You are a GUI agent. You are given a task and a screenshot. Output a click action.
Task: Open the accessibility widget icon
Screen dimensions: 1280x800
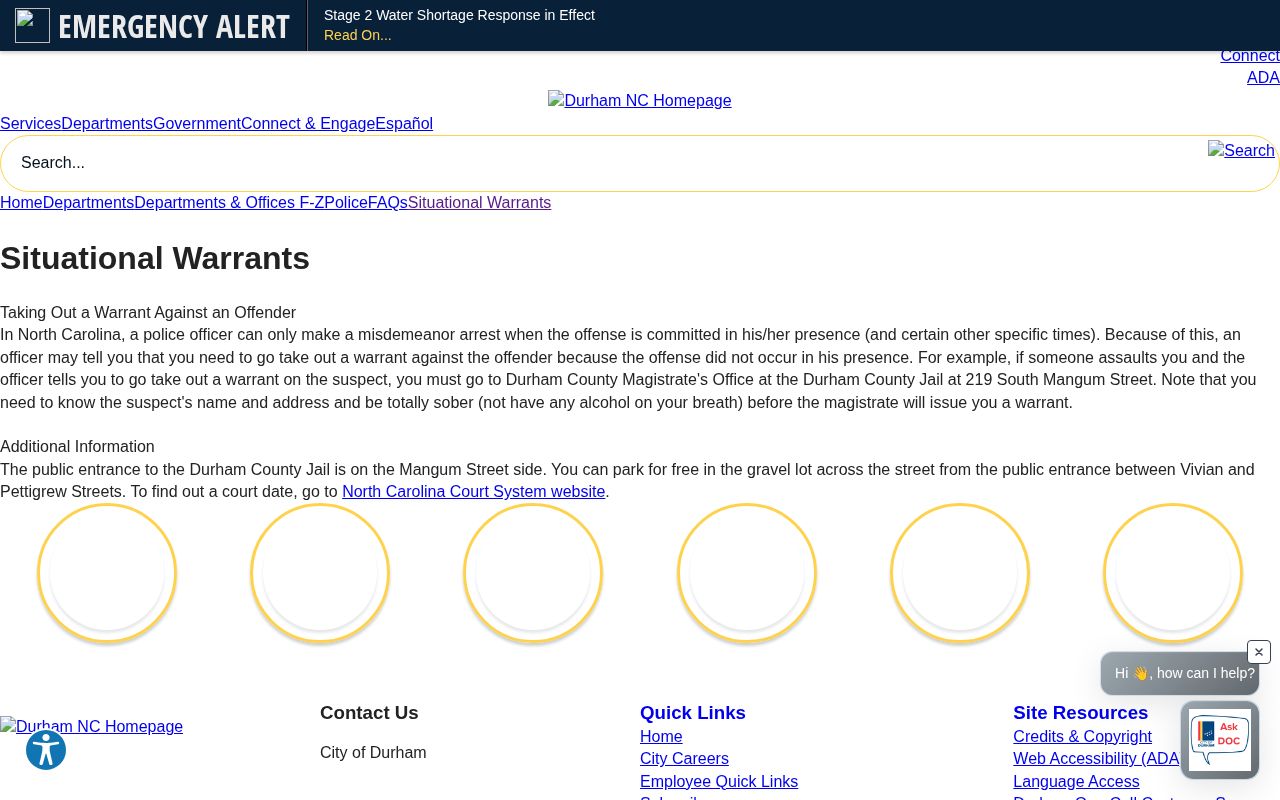[46, 750]
